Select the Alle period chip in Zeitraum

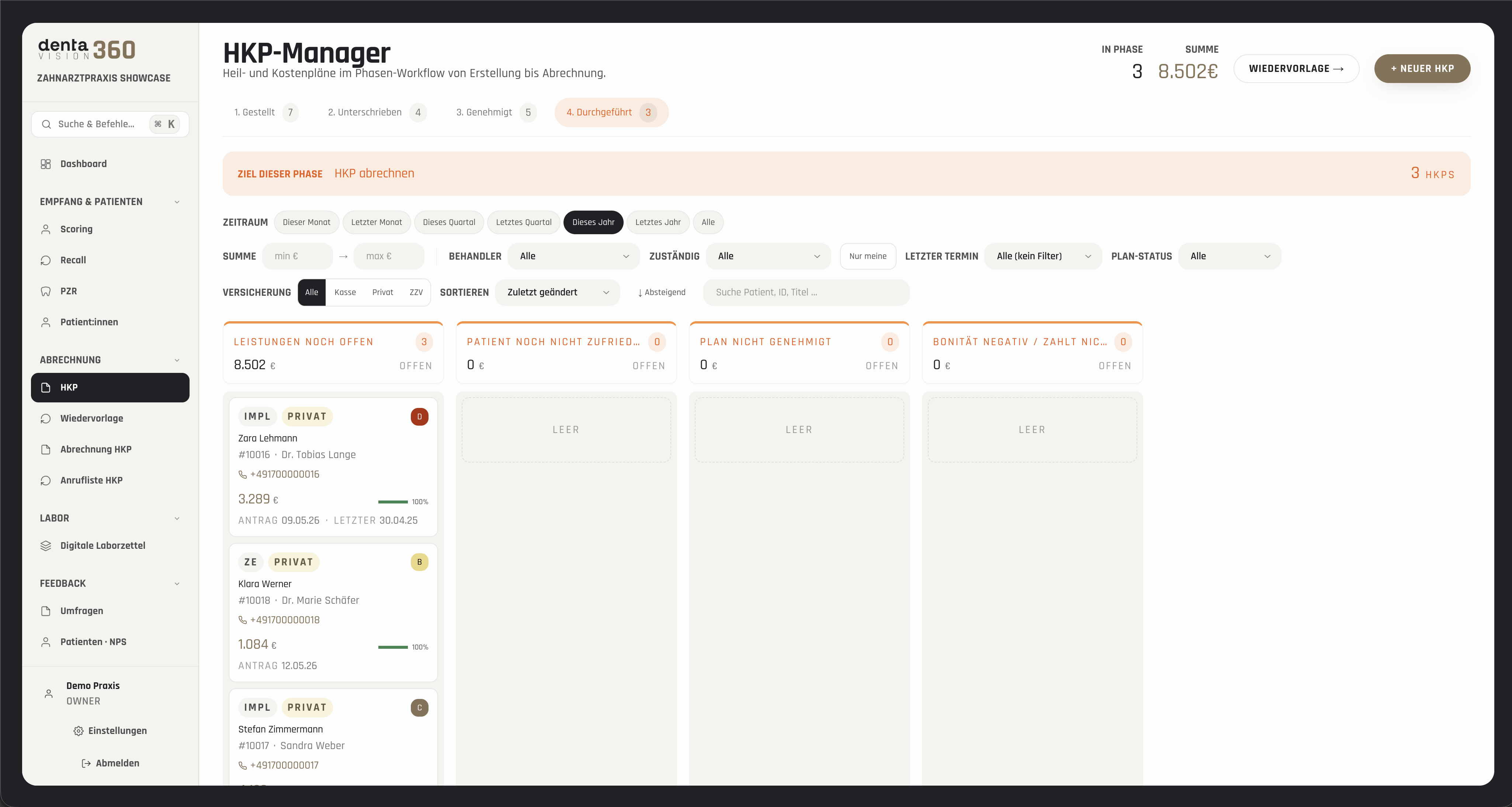click(x=708, y=222)
